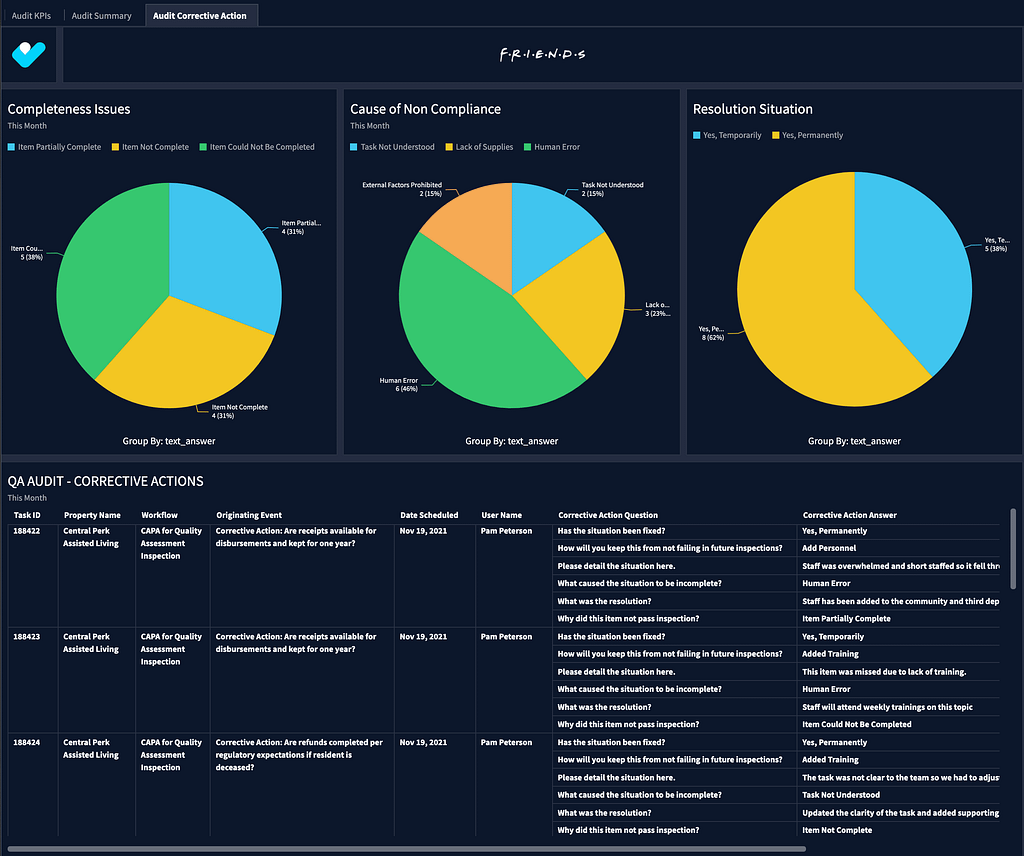1024x856 pixels.
Task: Sort by the Date Scheduled column header
Action: point(429,515)
